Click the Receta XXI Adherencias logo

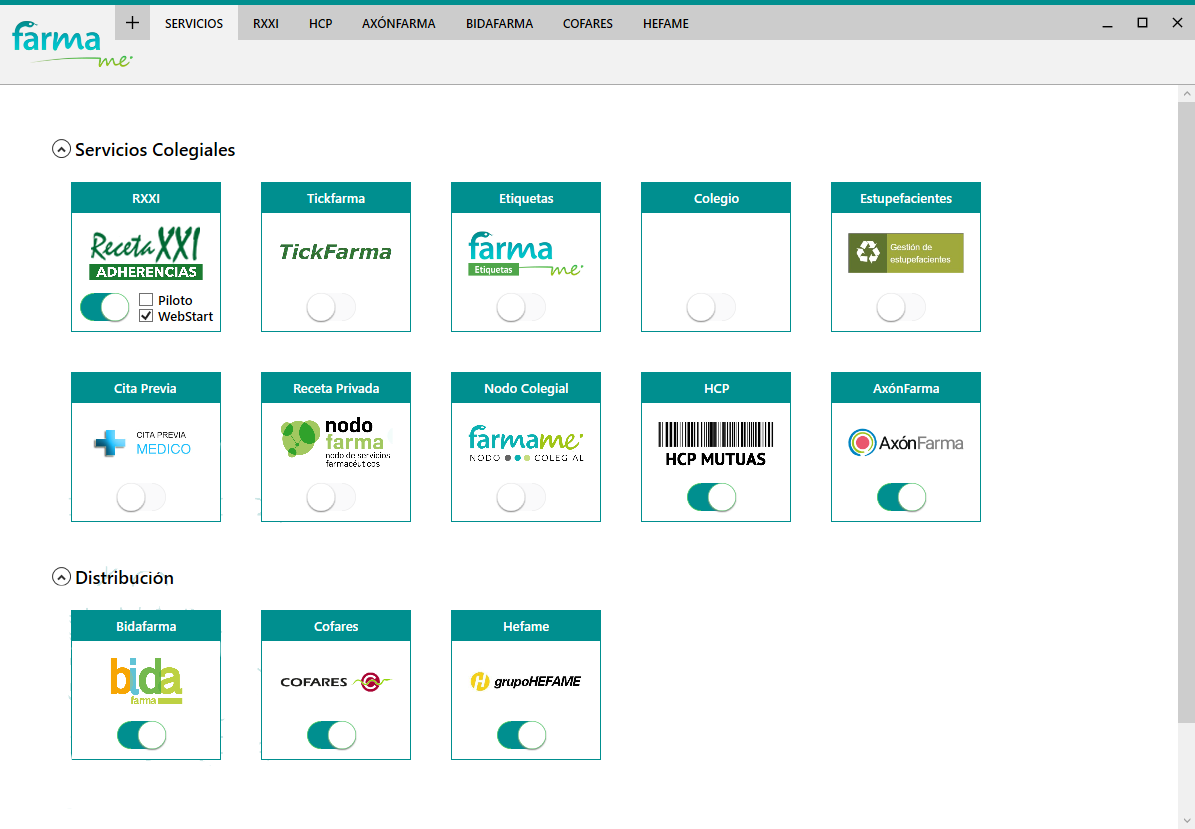[x=146, y=253]
